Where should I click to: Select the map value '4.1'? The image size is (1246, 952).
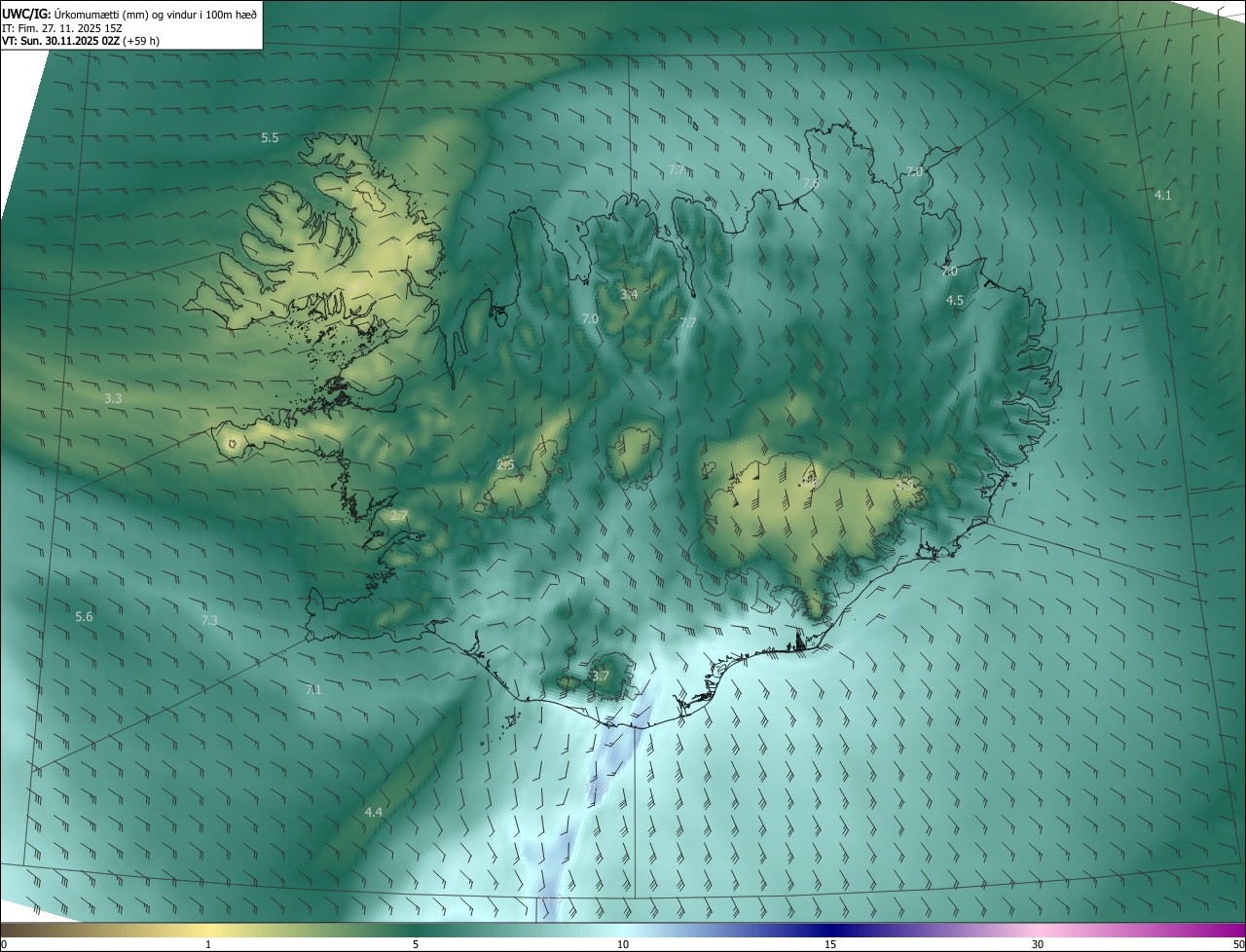(x=1162, y=195)
